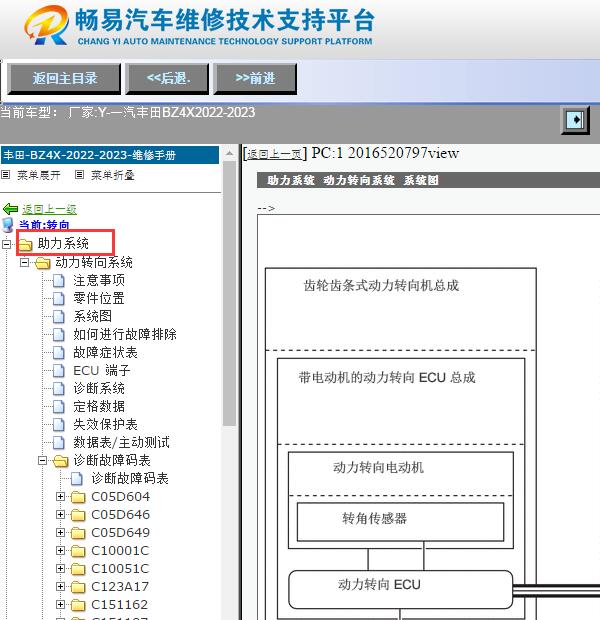Collapse the 动力转向系统 tree node
Viewport: 600px width, 620px height.
pos(24,263)
